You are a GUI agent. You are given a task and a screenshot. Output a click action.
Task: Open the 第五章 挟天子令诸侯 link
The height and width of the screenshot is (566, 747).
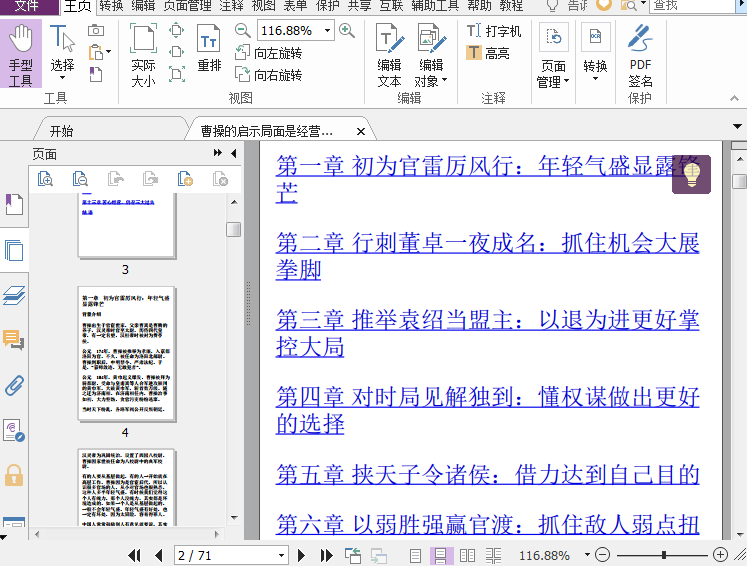[488, 475]
